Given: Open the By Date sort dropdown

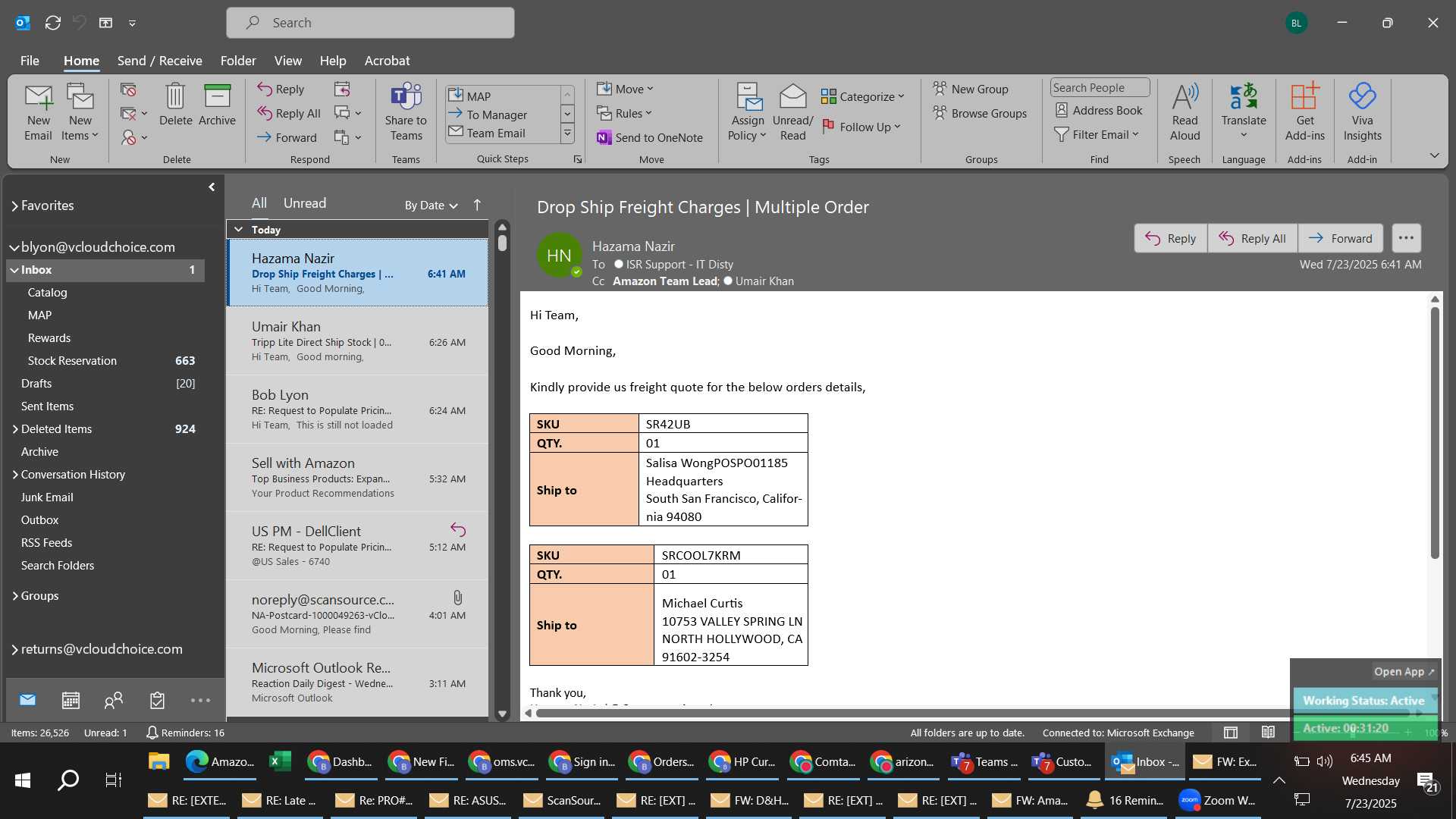Looking at the screenshot, I should [x=431, y=206].
